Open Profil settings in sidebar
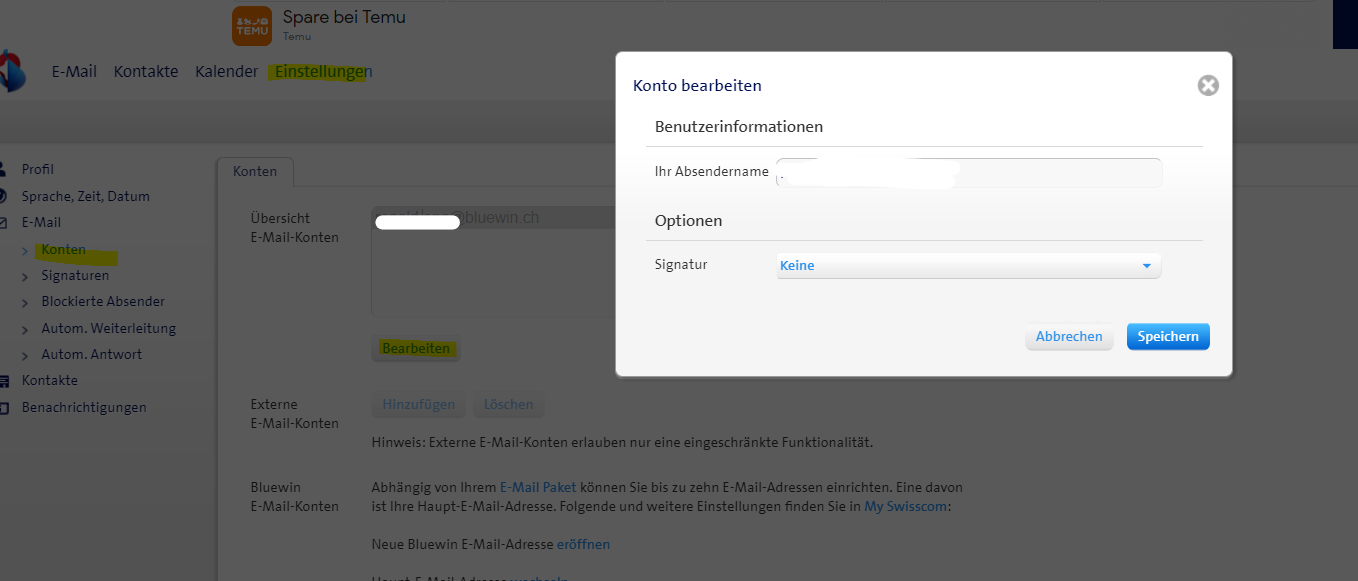This screenshot has width=1358, height=581. click(38, 169)
